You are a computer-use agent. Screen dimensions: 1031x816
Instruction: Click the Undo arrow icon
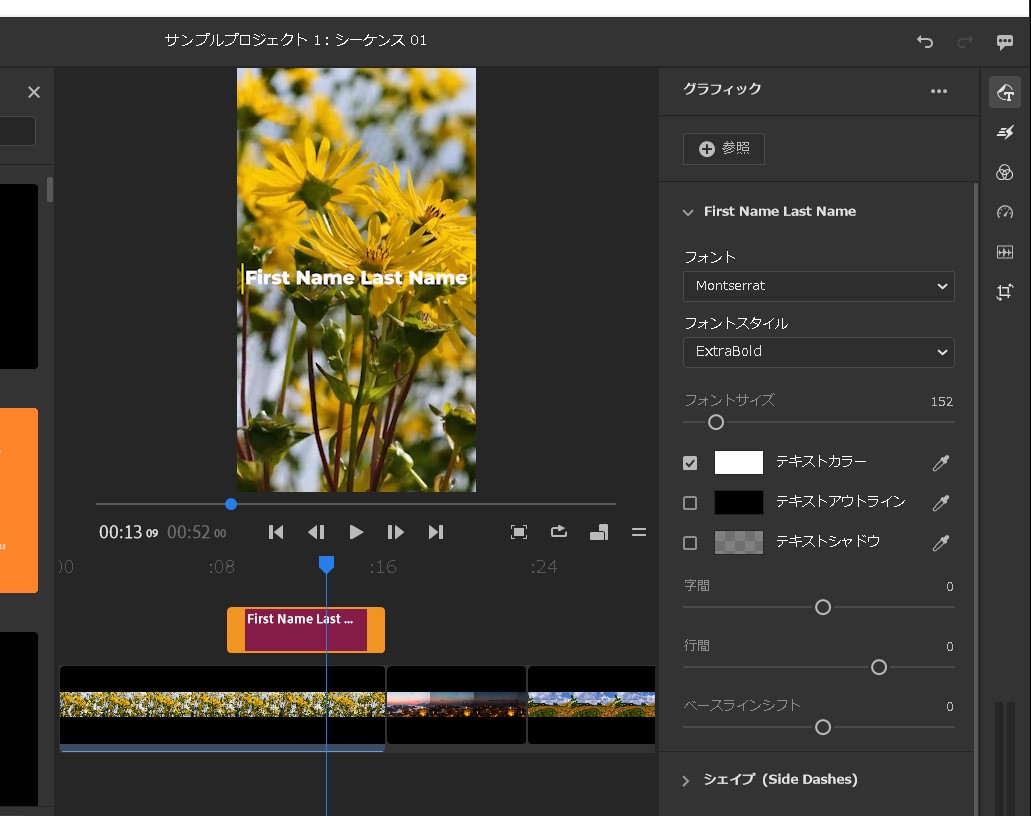pyautogui.click(x=925, y=42)
